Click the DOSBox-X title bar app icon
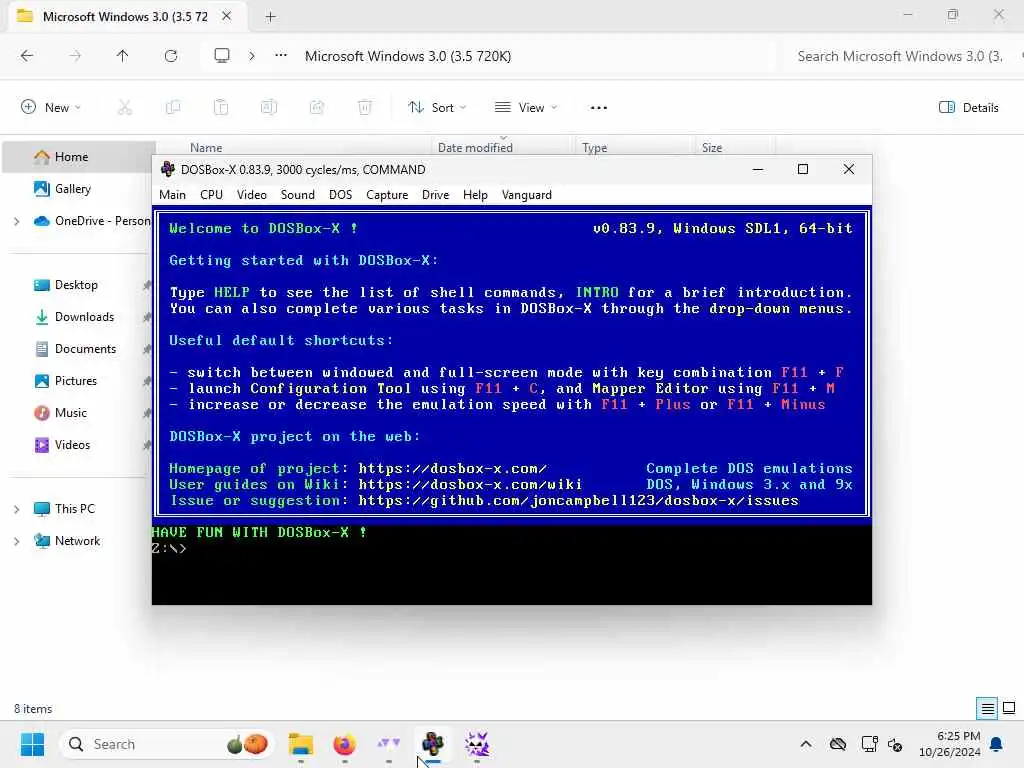Image resolution: width=1024 pixels, height=768 pixels. click(168, 169)
